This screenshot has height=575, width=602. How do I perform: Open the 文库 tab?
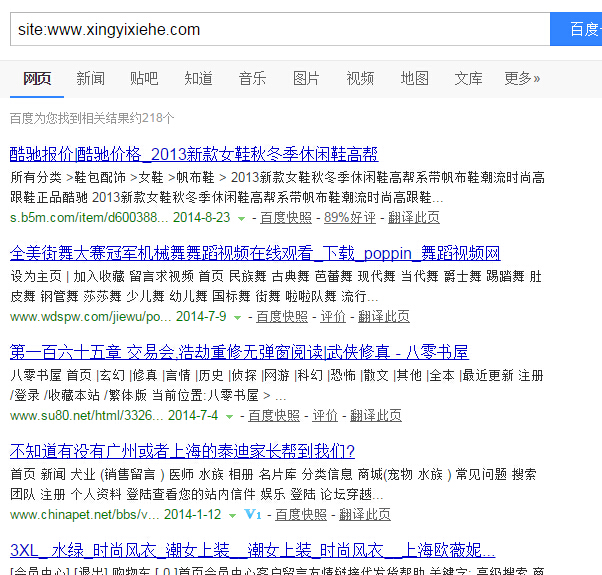(468, 79)
